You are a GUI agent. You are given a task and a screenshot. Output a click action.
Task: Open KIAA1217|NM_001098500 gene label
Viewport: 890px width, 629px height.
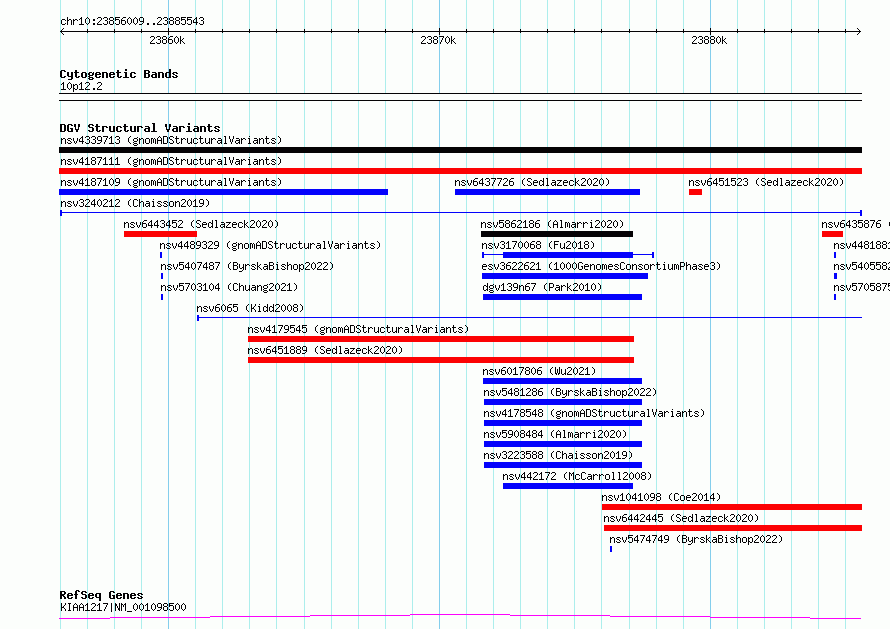(123, 607)
